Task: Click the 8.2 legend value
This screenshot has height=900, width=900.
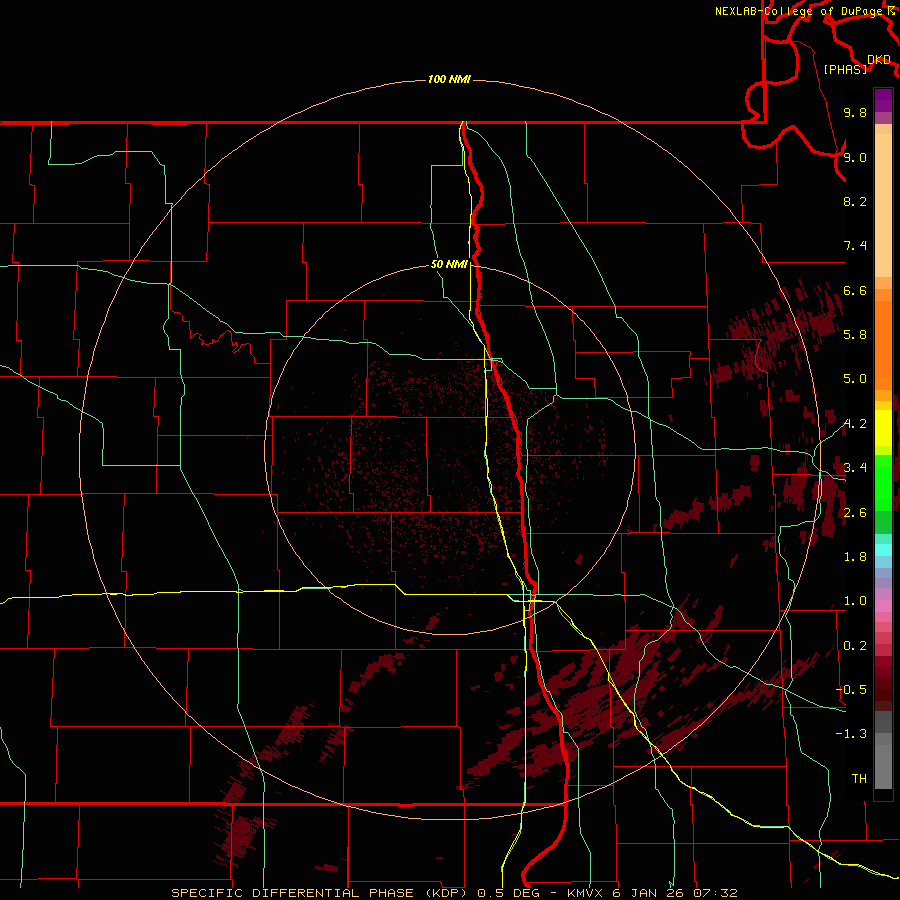Action: click(855, 201)
